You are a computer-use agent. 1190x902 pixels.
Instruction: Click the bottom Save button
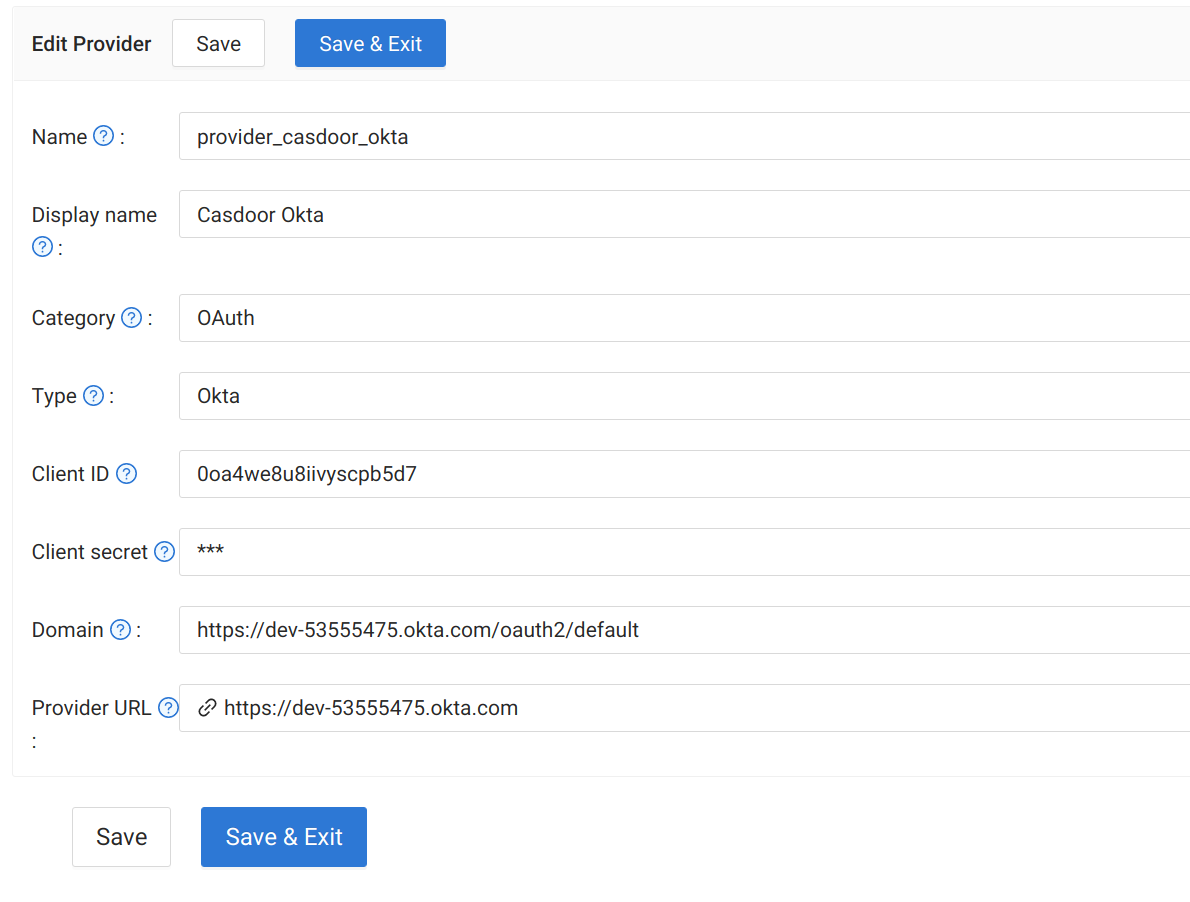pyautogui.click(x=121, y=837)
